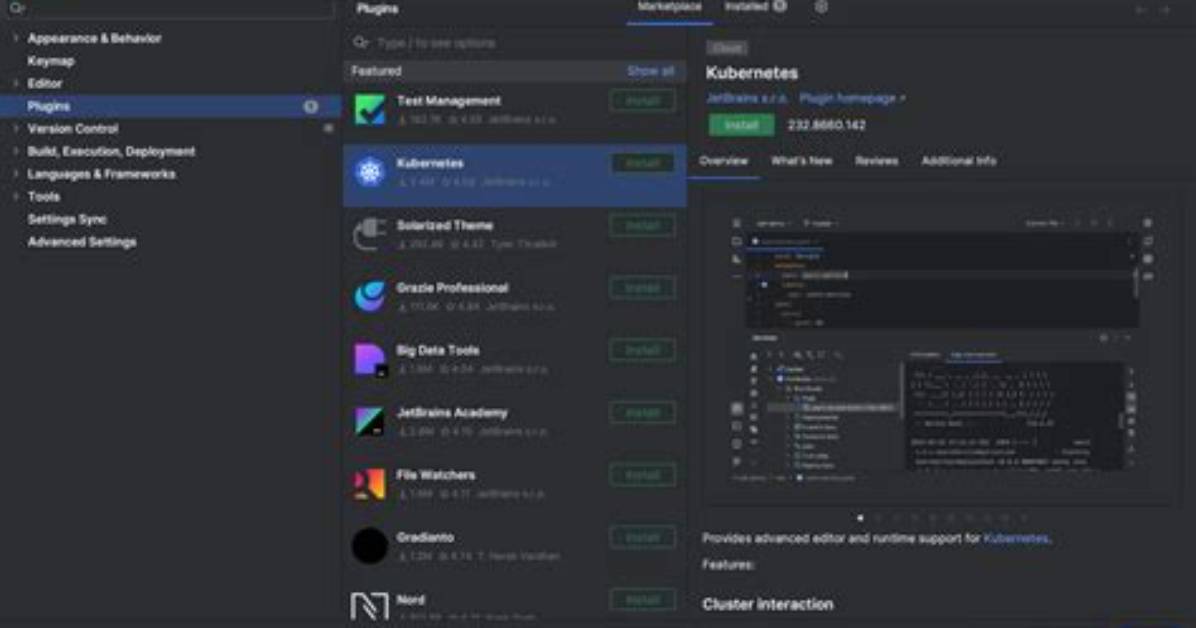Expand the Tools settings group
Image resolution: width=1196 pixels, height=628 pixels.
[16, 196]
